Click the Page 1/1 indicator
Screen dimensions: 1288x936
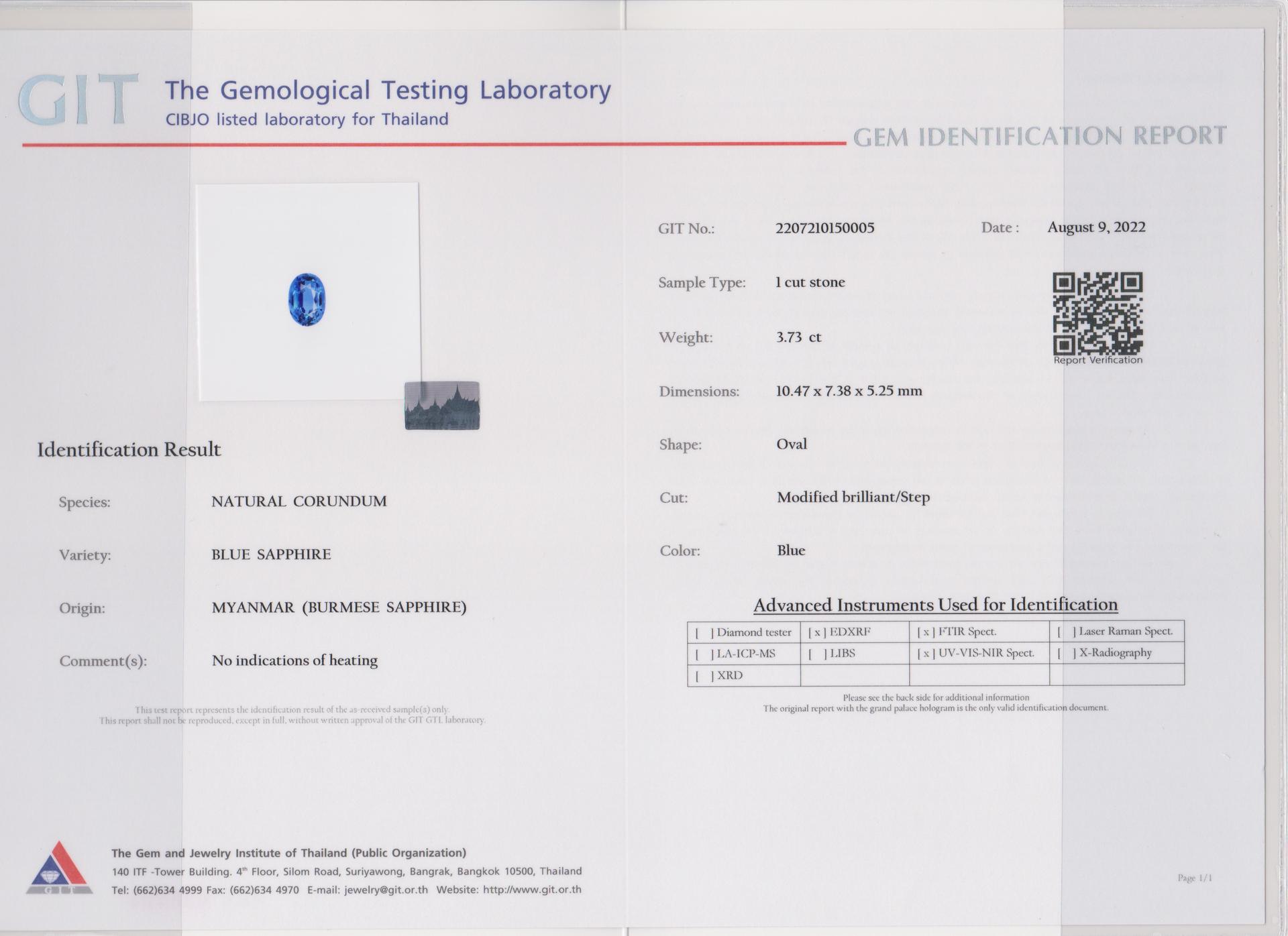coord(1195,878)
